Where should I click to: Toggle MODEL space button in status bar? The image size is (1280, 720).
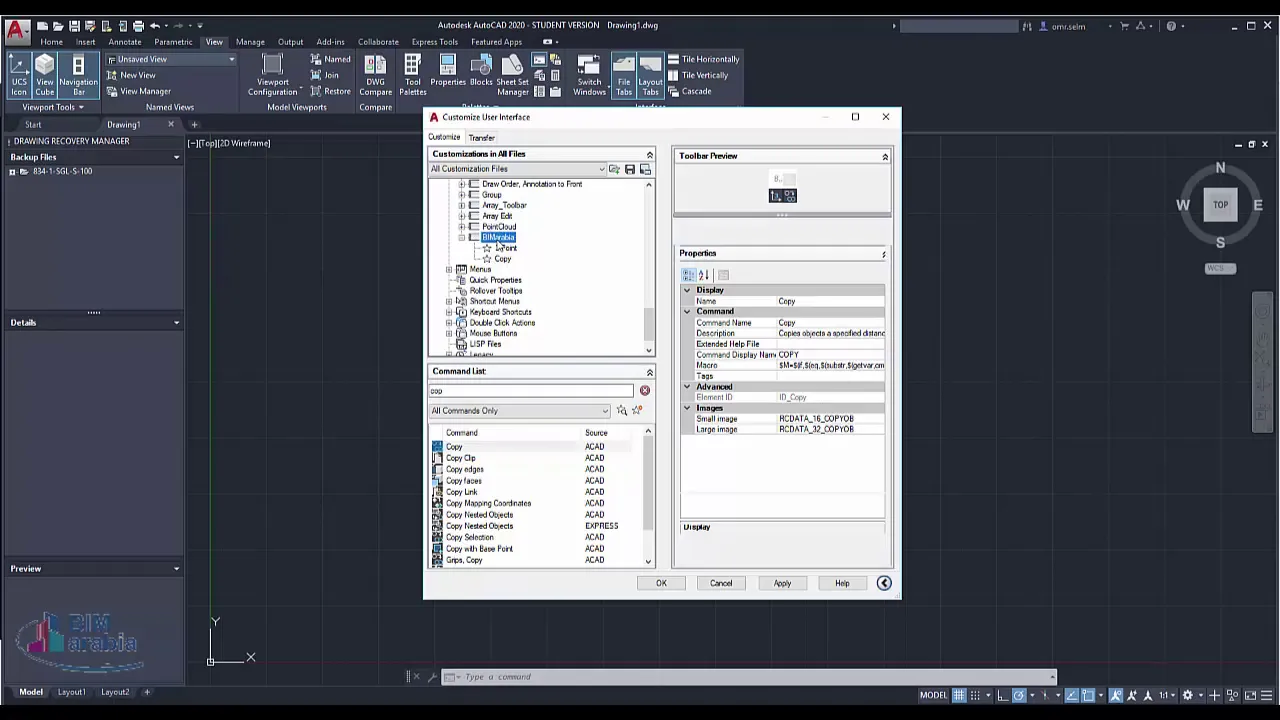933,695
